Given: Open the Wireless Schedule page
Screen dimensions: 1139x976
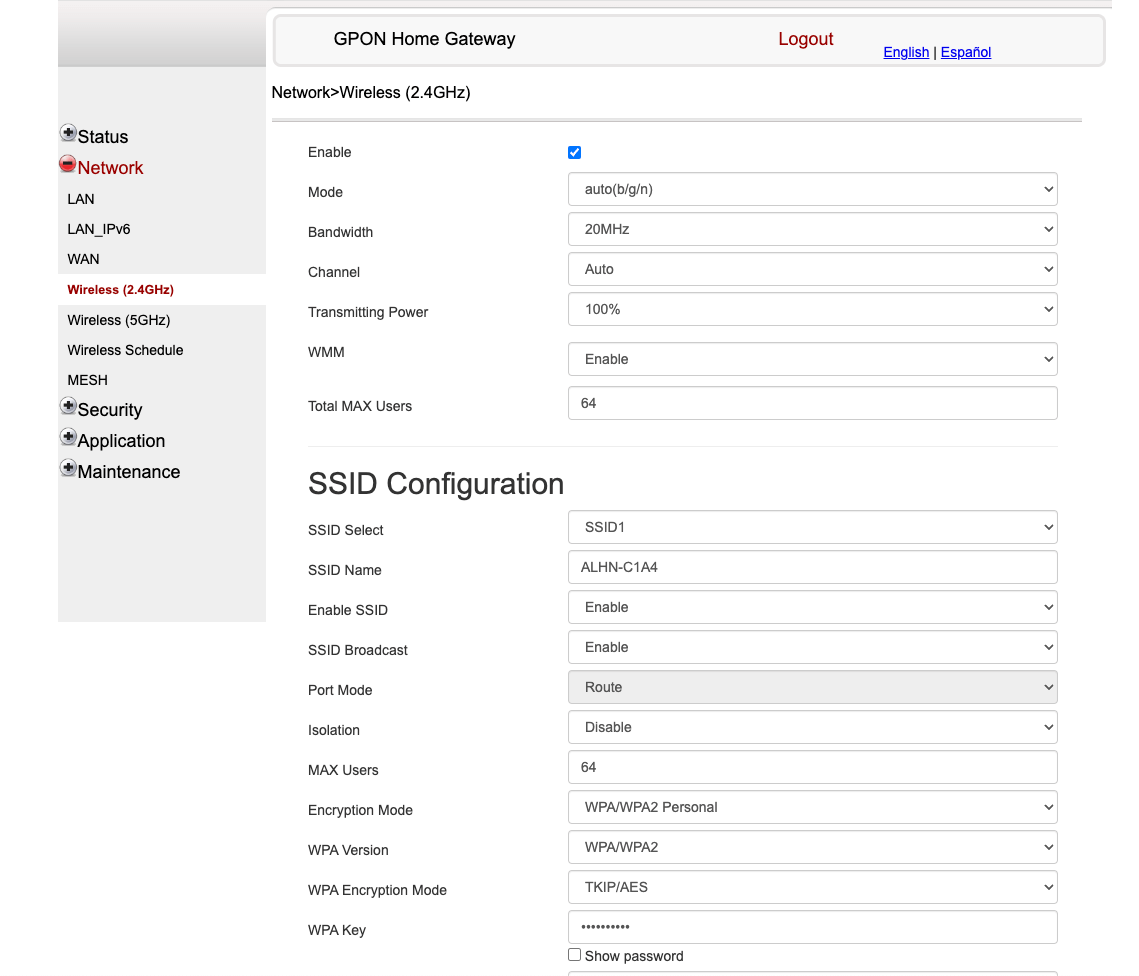Looking at the screenshot, I should 124,350.
